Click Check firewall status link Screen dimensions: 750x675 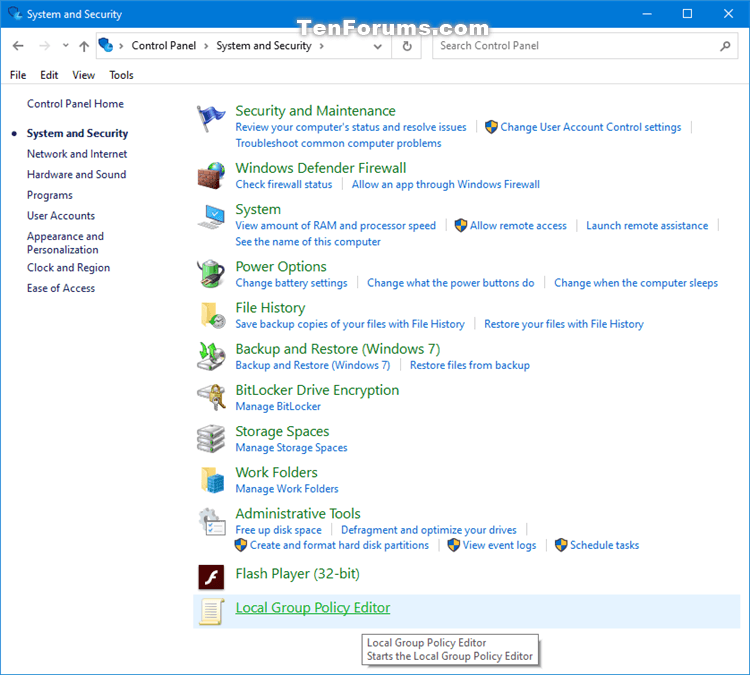pyautogui.click(x=284, y=185)
